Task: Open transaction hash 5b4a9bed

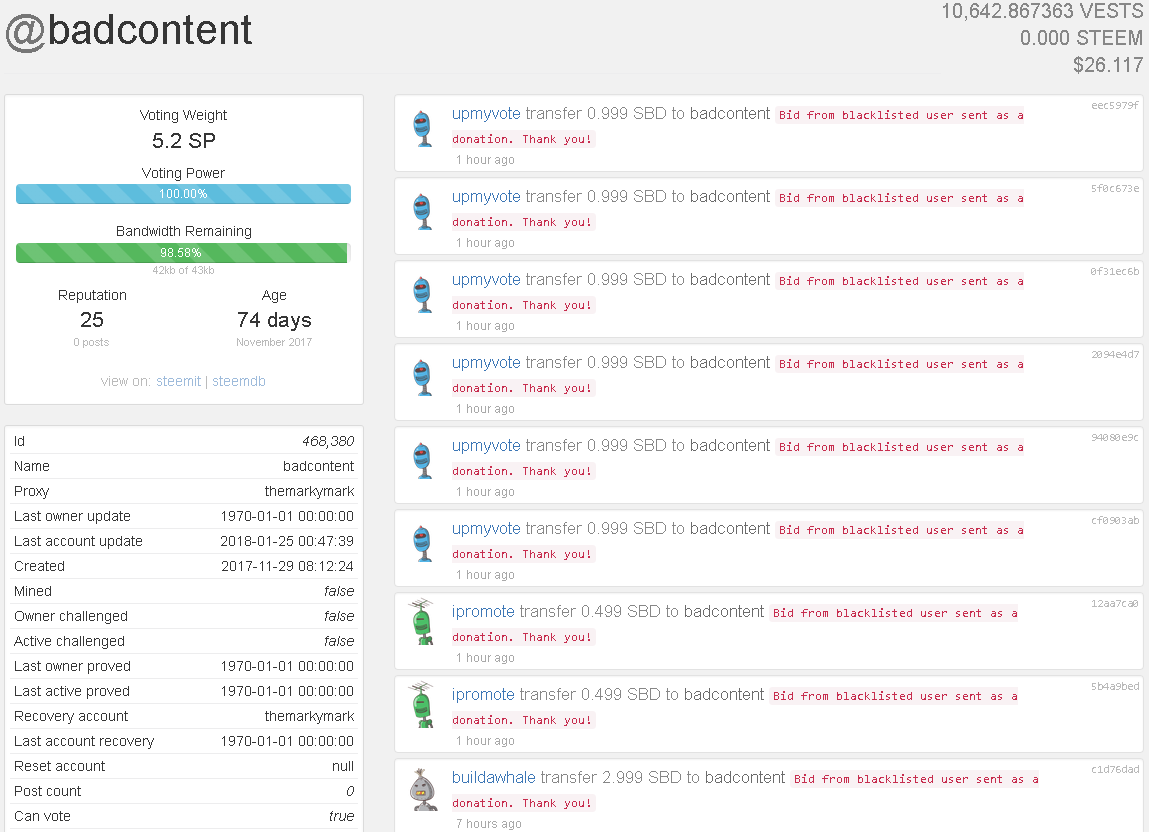Action: tap(1115, 686)
